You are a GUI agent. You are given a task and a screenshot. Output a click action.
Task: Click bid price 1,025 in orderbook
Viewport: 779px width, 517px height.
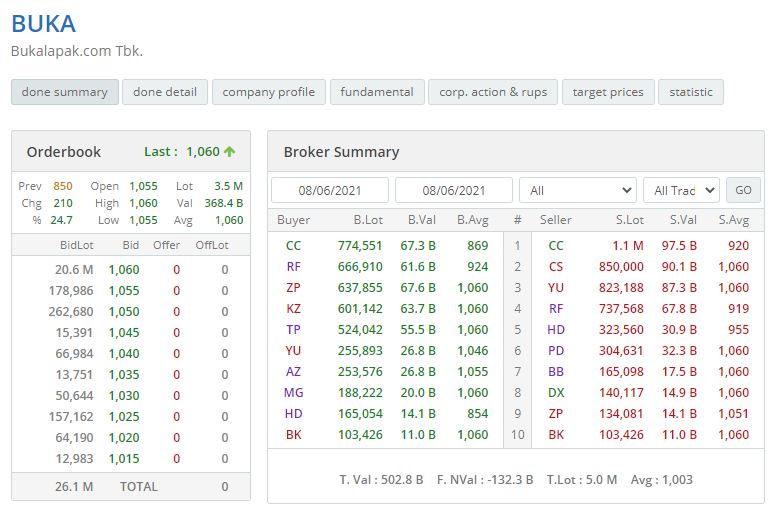click(124, 417)
